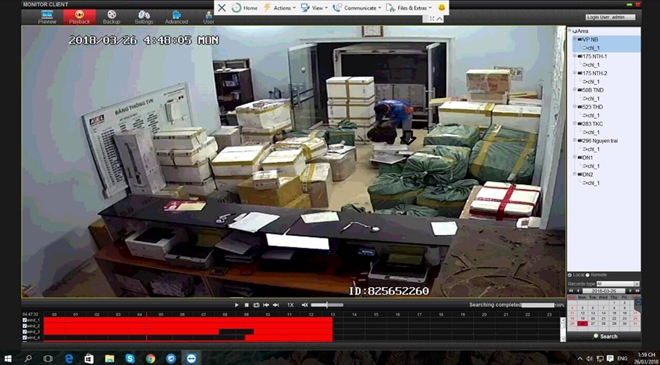Take a snapshot with the camera icon
The height and width of the screenshot is (365, 660).
(x=256, y=305)
